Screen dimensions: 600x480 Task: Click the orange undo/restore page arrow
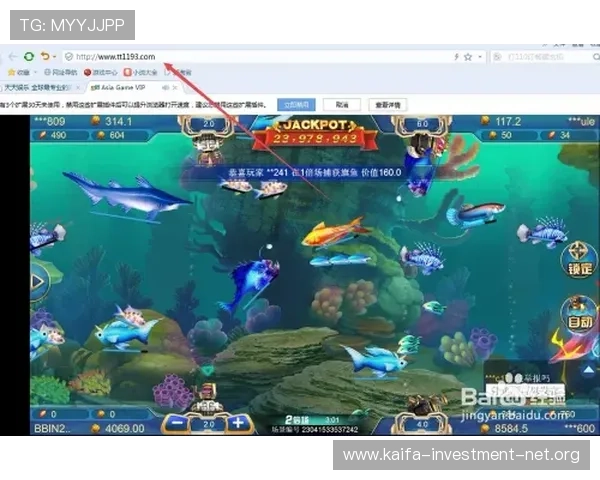point(45,56)
